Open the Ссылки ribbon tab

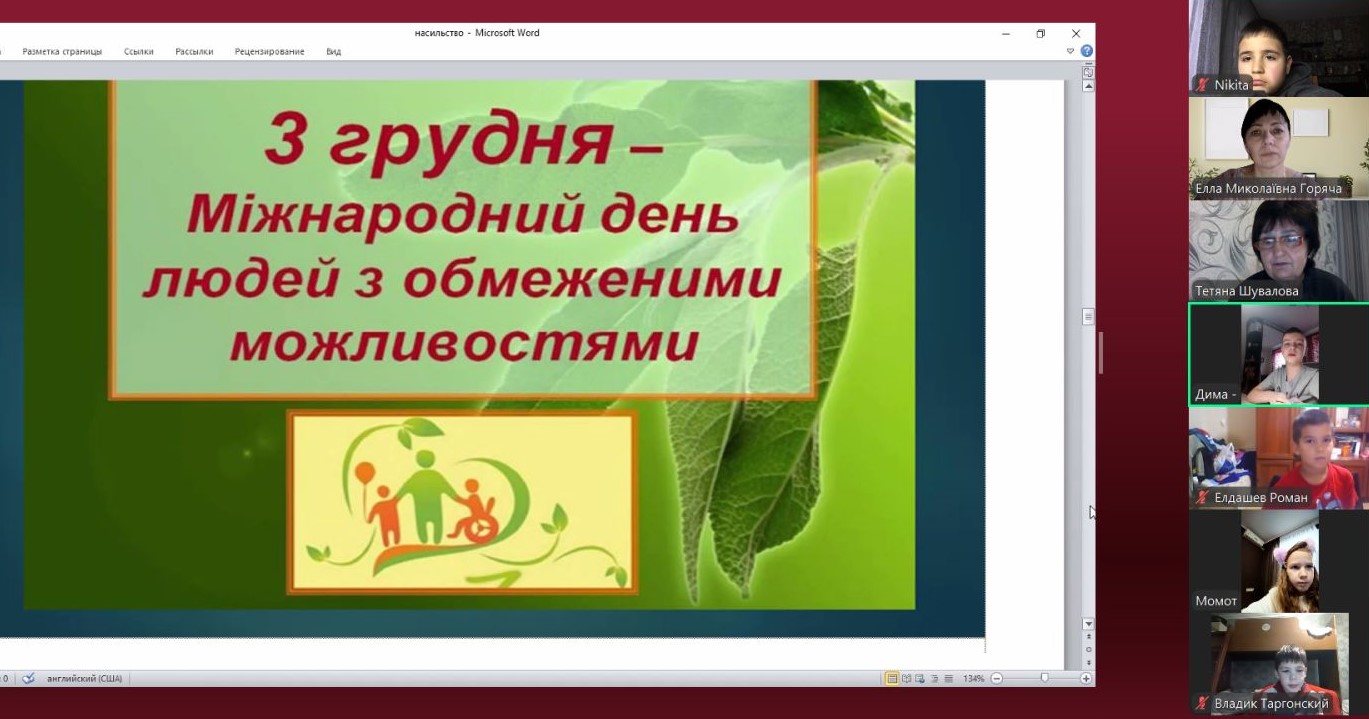139,51
